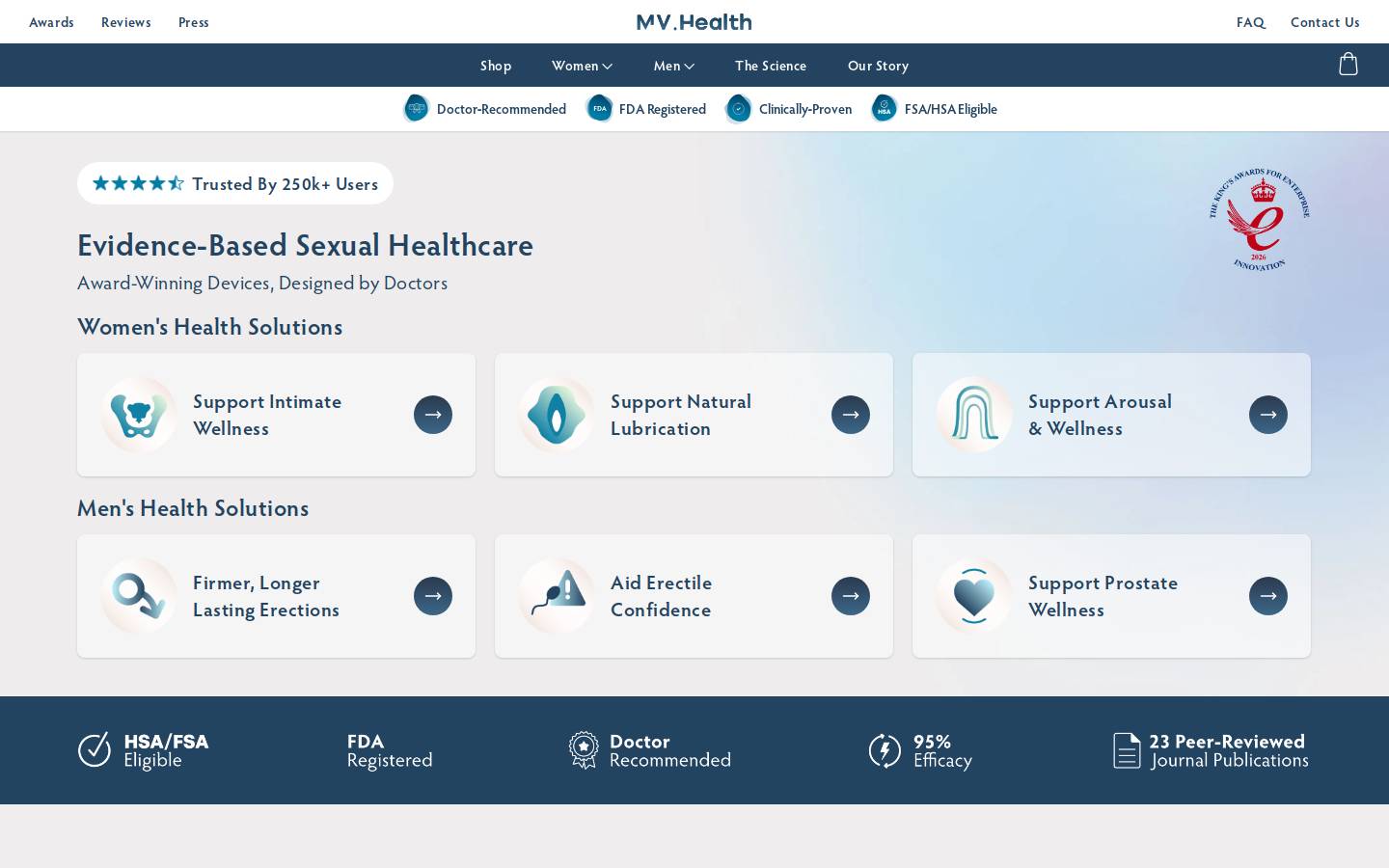The image size is (1389, 868).
Task: Select the Support Arousal & Wellness card text
Action: [1100, 415]
